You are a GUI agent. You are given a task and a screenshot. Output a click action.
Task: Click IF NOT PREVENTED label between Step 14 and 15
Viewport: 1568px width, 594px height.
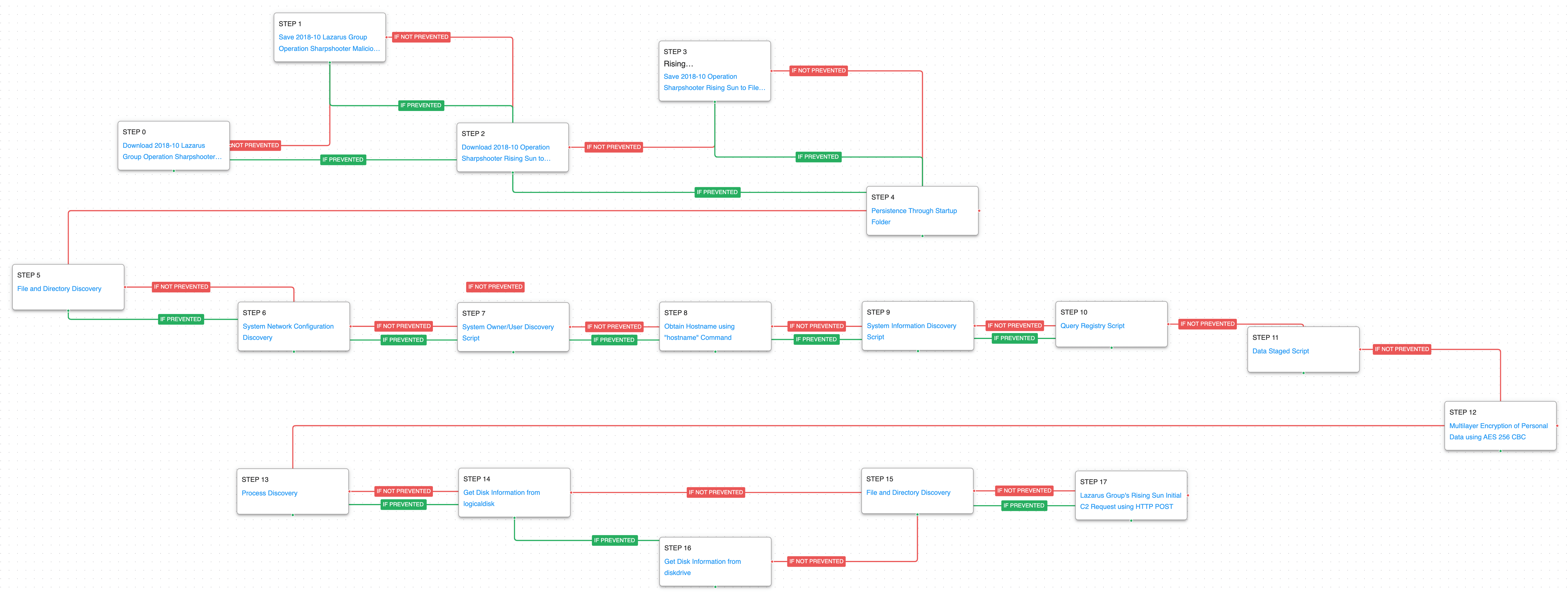coord(715,492)
